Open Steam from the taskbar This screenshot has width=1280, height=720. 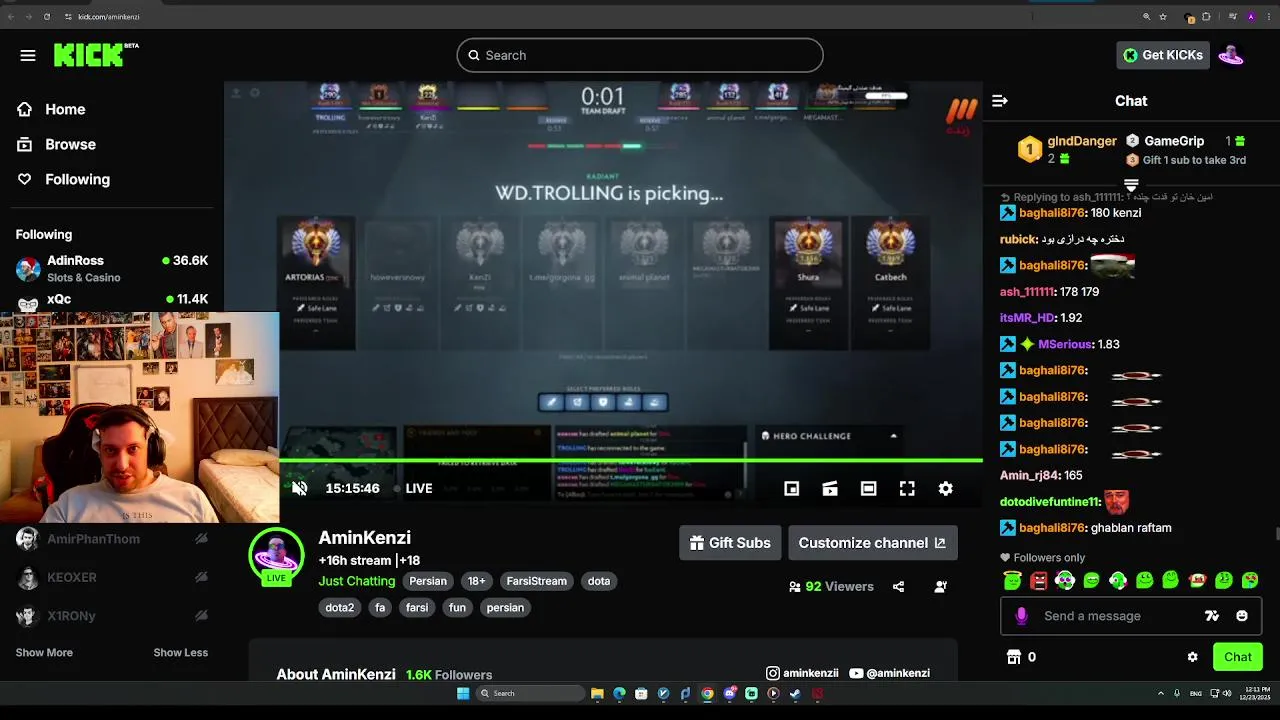click(795, 693)
